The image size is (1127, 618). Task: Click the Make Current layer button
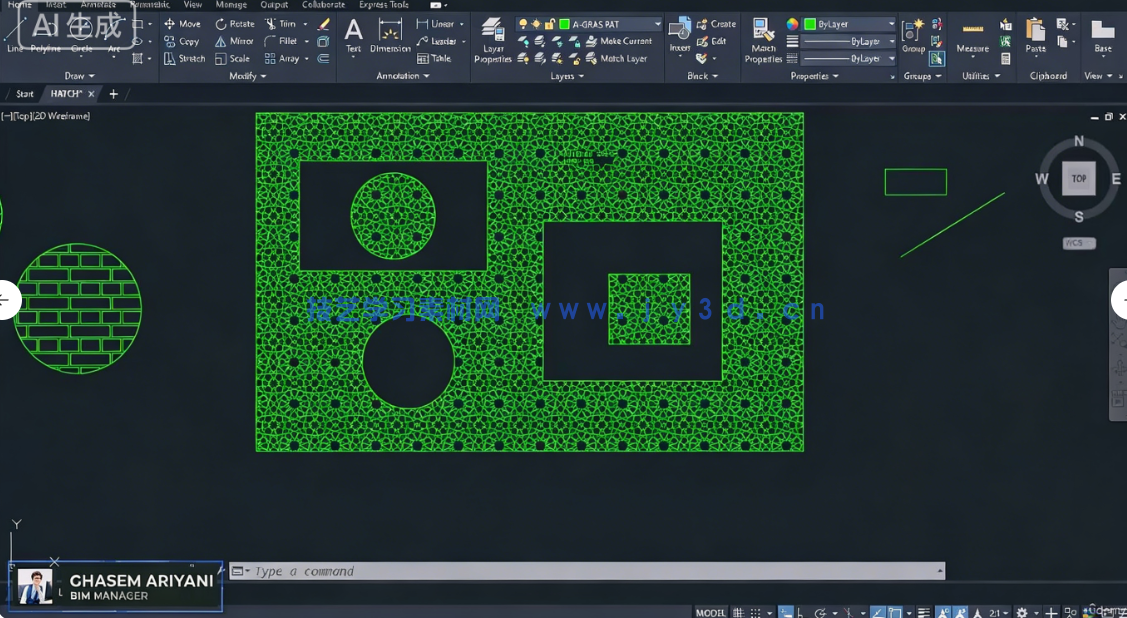pyautogui.click(x=620, y=41)
